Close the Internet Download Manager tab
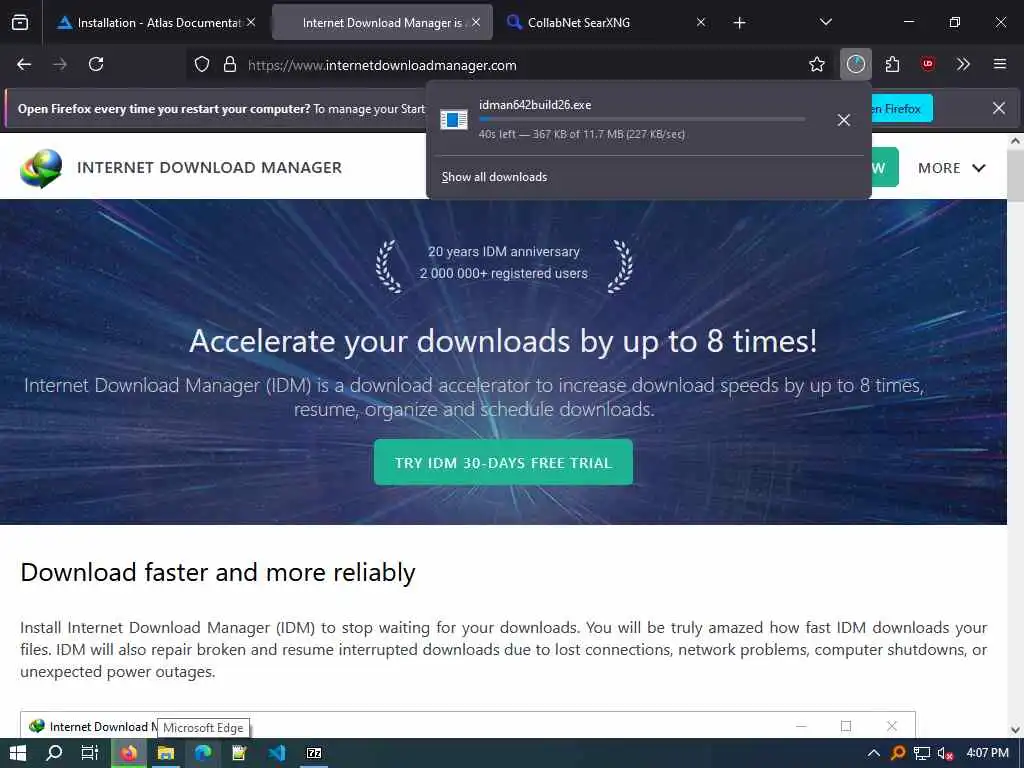Viewport: 1024px width, 768px height. tap(476, 22)
